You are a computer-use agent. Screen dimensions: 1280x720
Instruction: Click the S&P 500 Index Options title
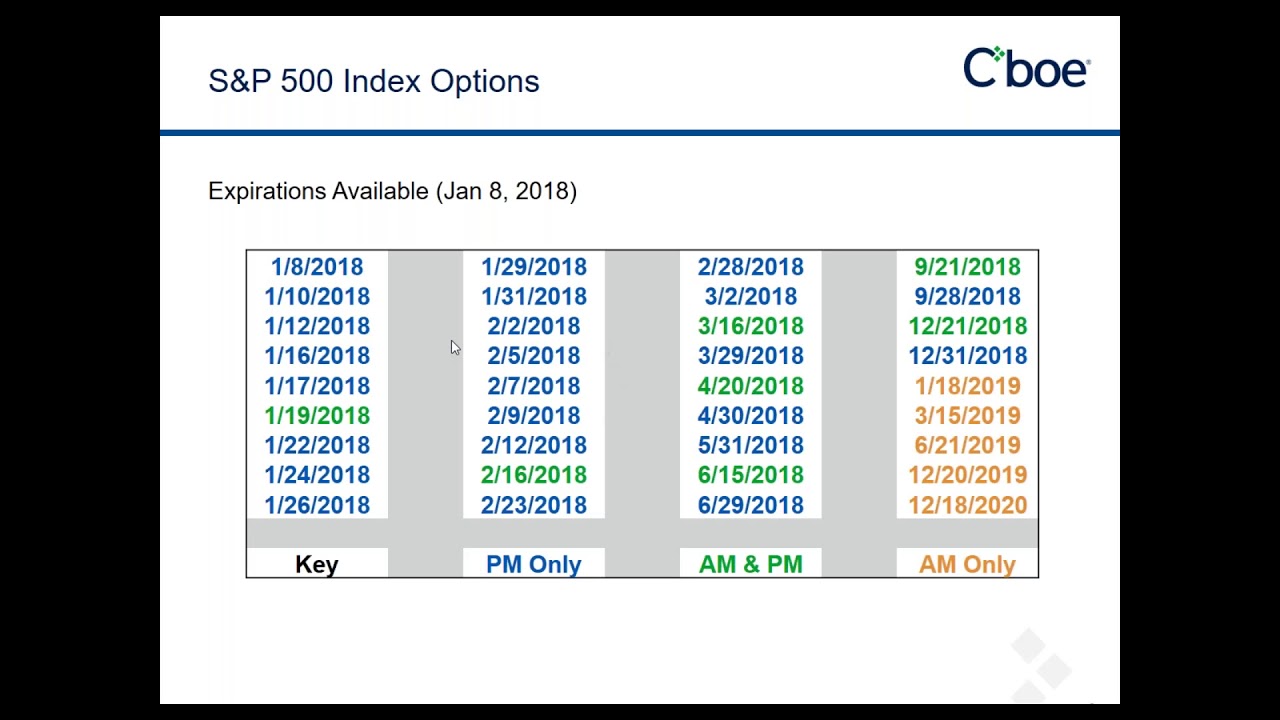pos(374,81)
